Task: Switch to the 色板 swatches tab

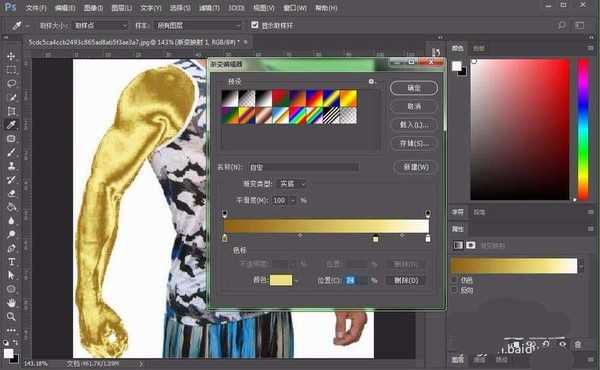Action: [479, 48]
